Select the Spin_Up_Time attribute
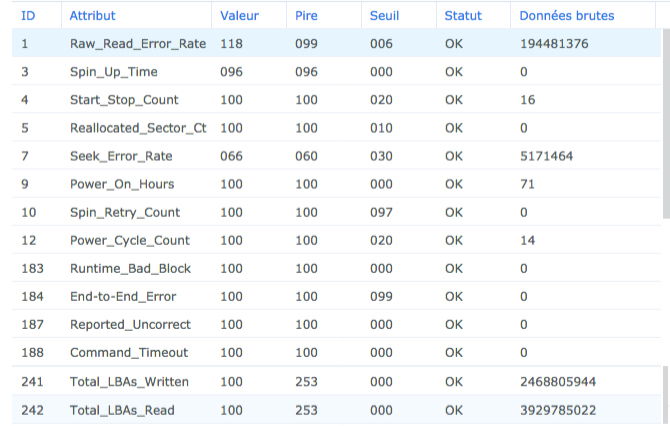 [114, 72]
